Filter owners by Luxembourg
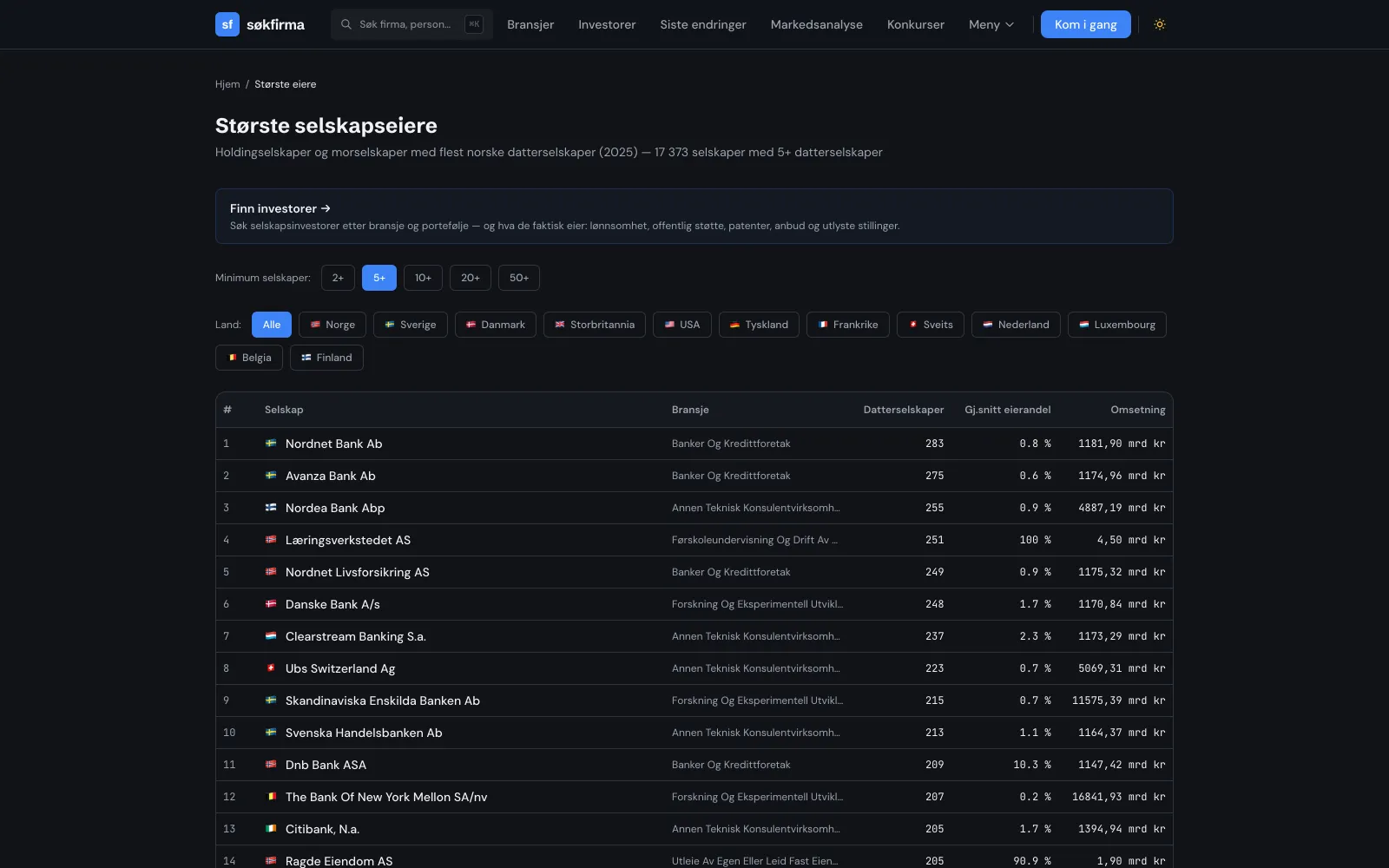 [x=1117, y=325]
